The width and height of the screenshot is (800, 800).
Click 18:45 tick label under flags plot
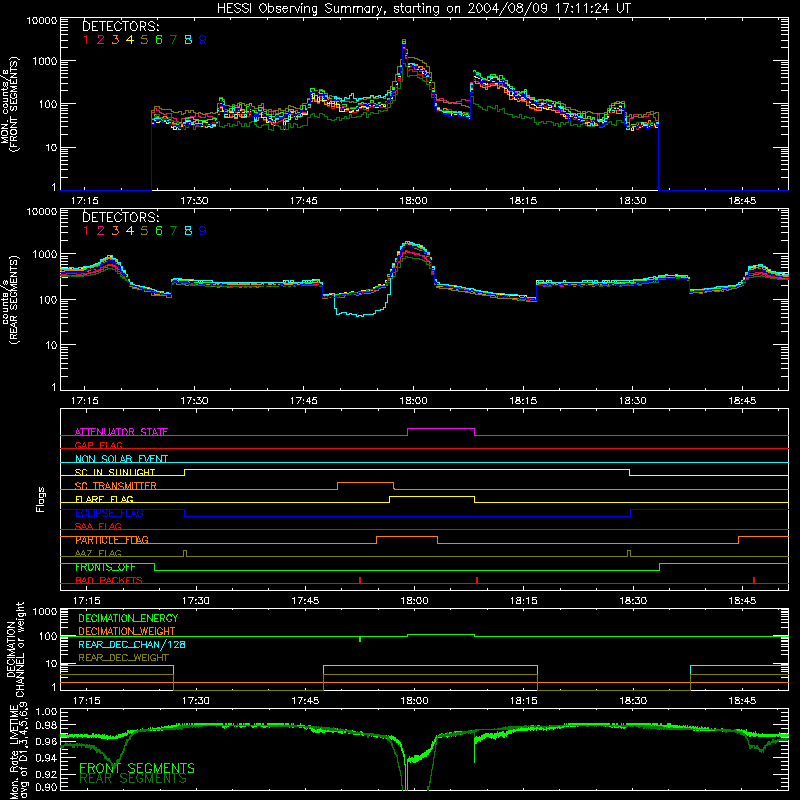tap(742, 601)
